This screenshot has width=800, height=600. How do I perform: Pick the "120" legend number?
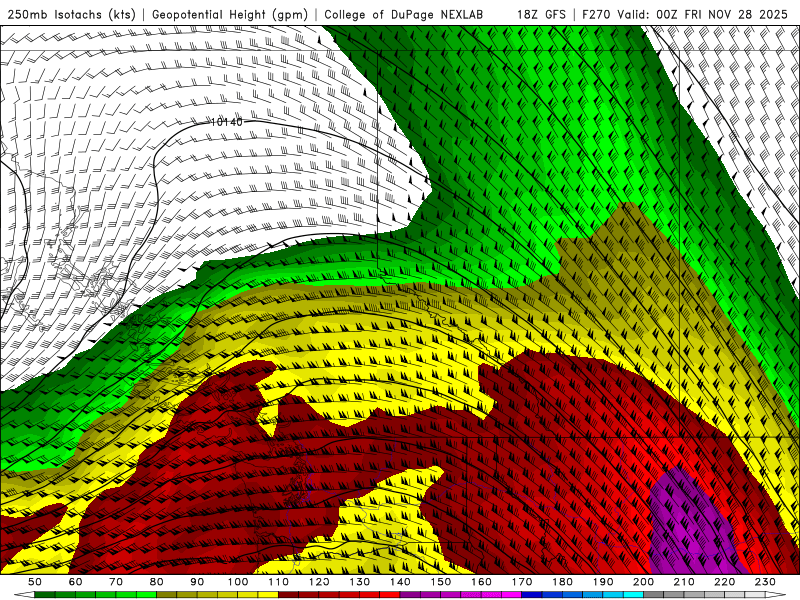(319, 582)
